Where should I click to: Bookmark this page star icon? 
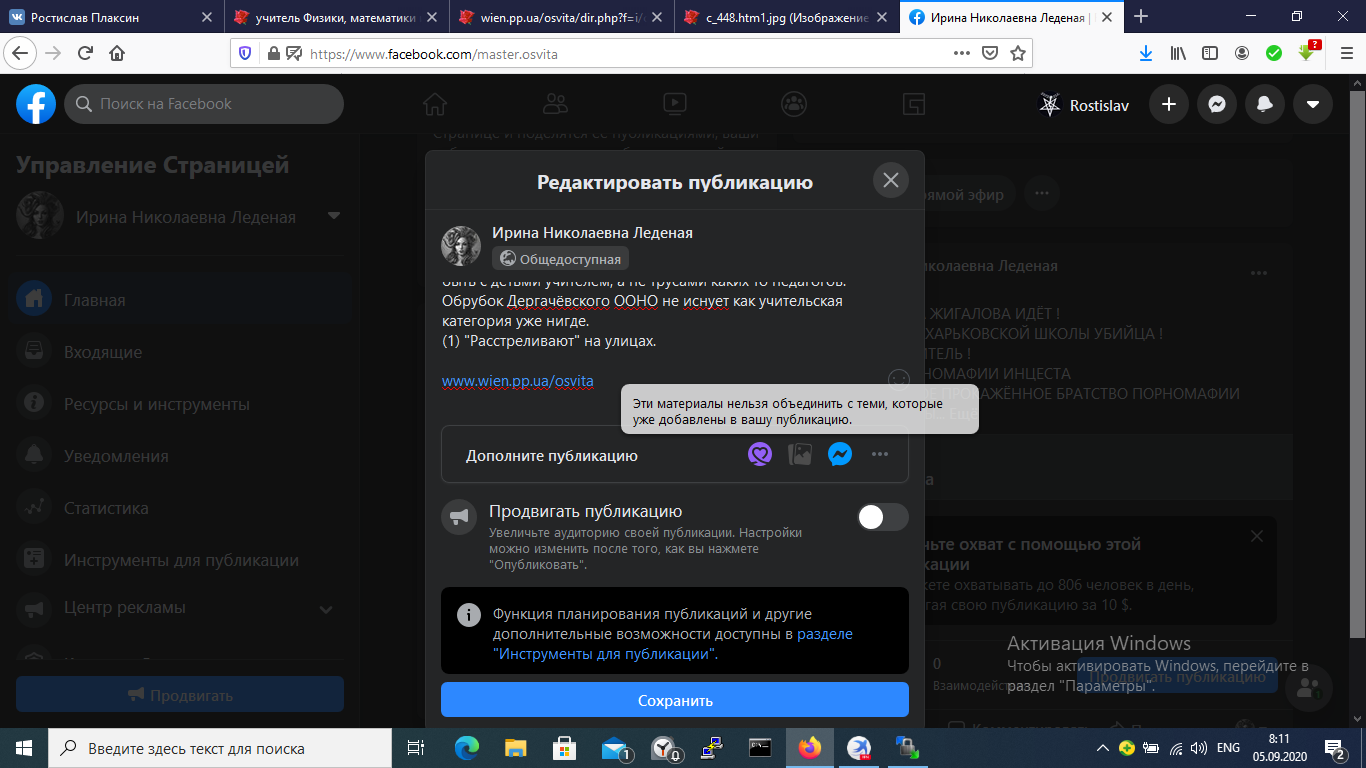tap(1017, 53)
